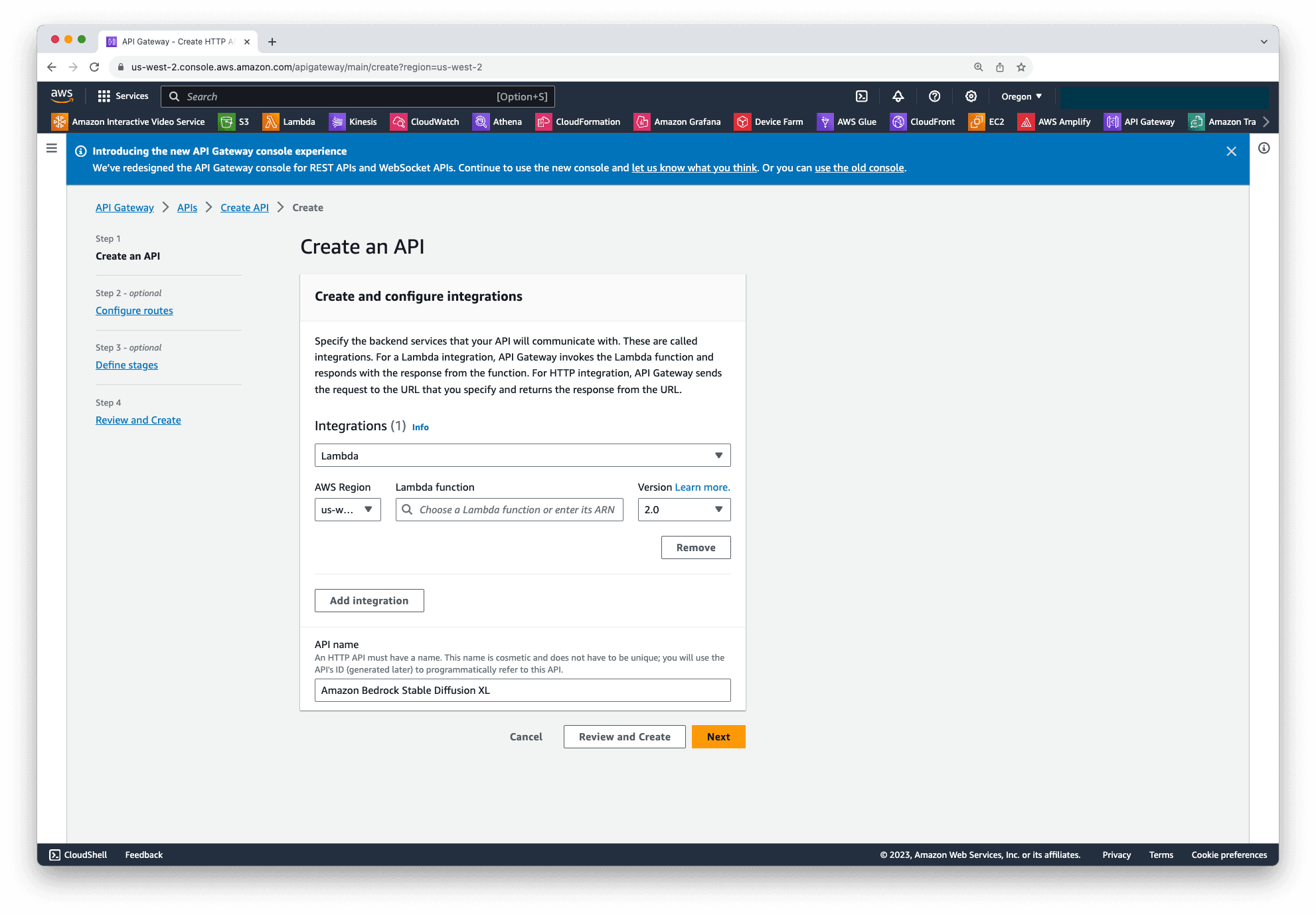Bookmark this page with the star icon
Image resolution: width=1316 pixels, height=915 pixels.
(1021, 67)
